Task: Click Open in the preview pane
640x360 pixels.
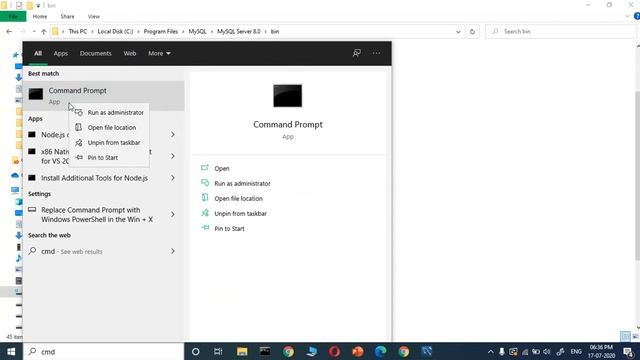Action: [222, 168]
